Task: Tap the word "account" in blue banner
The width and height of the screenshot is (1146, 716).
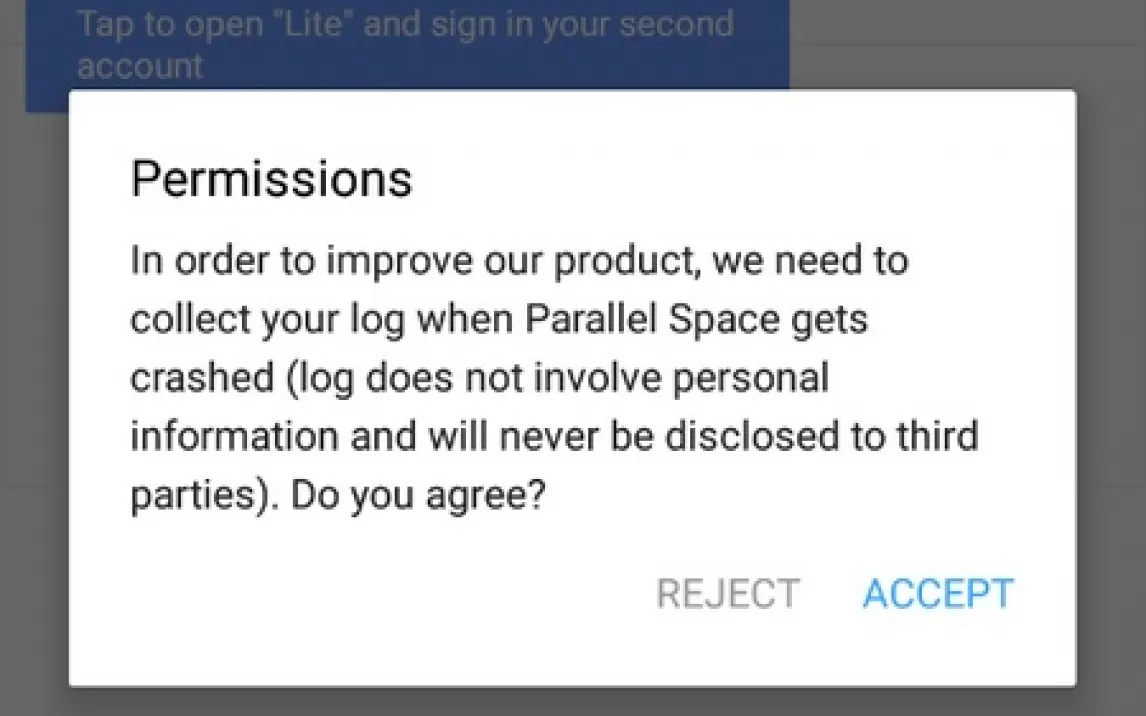Action: click(x=140, y=66)
